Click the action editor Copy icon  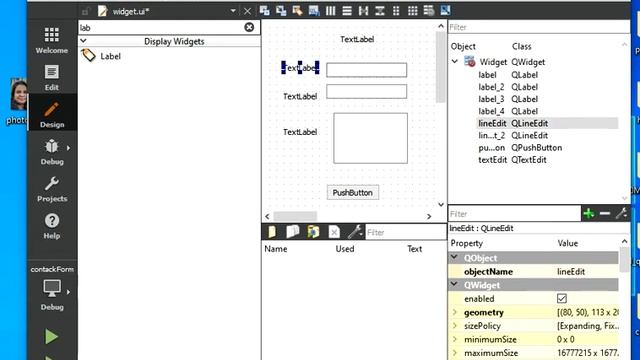coord(293,232)
